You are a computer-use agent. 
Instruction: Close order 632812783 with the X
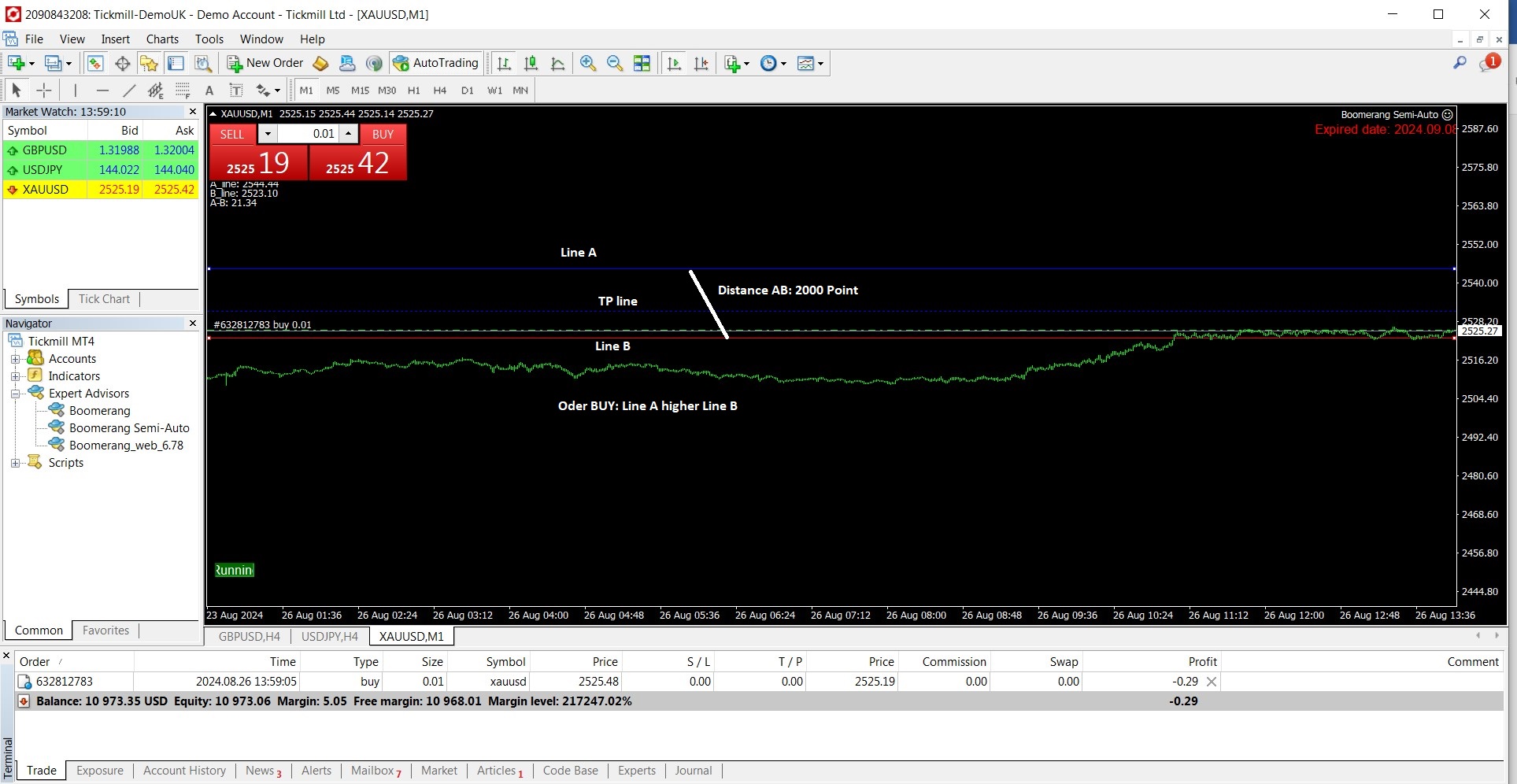pos(1212,682)
